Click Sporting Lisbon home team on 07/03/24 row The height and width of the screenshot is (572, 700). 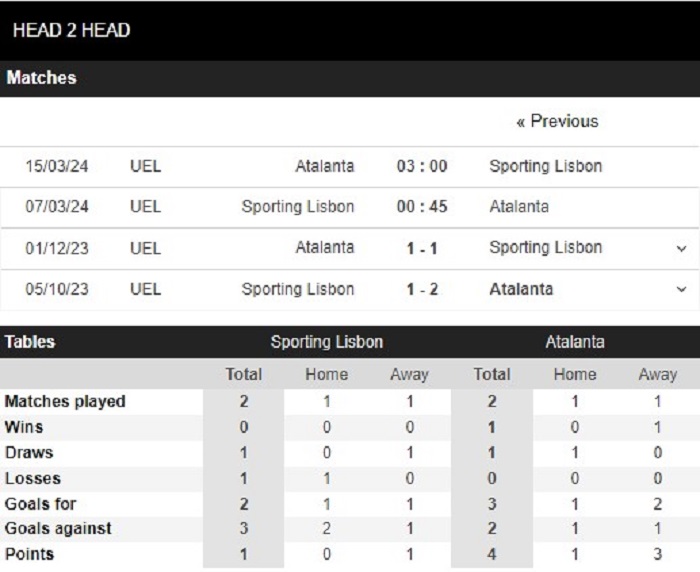point(298,207)
